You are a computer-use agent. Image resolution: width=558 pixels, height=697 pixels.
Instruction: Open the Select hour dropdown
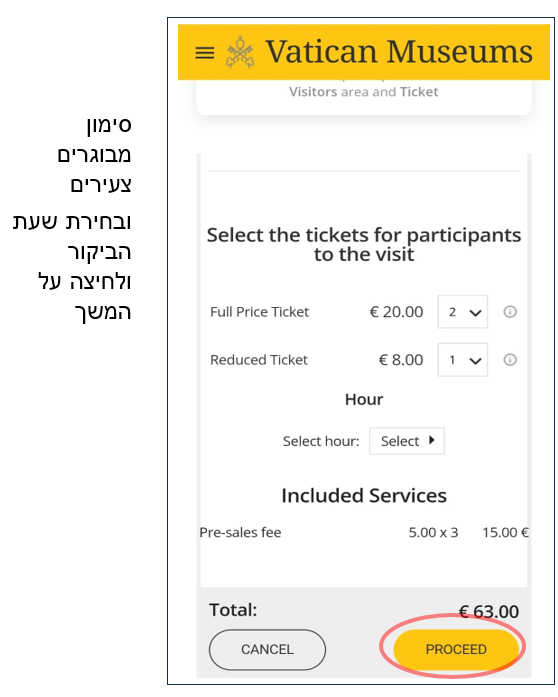coord(407,441)
